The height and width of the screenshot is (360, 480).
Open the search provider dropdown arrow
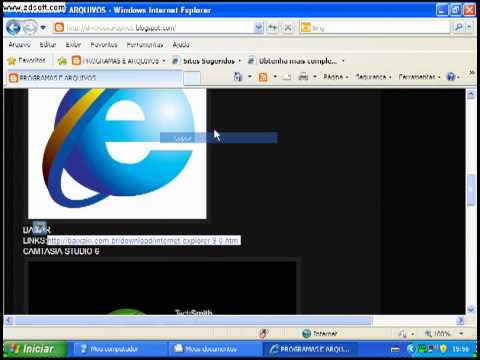469,28
